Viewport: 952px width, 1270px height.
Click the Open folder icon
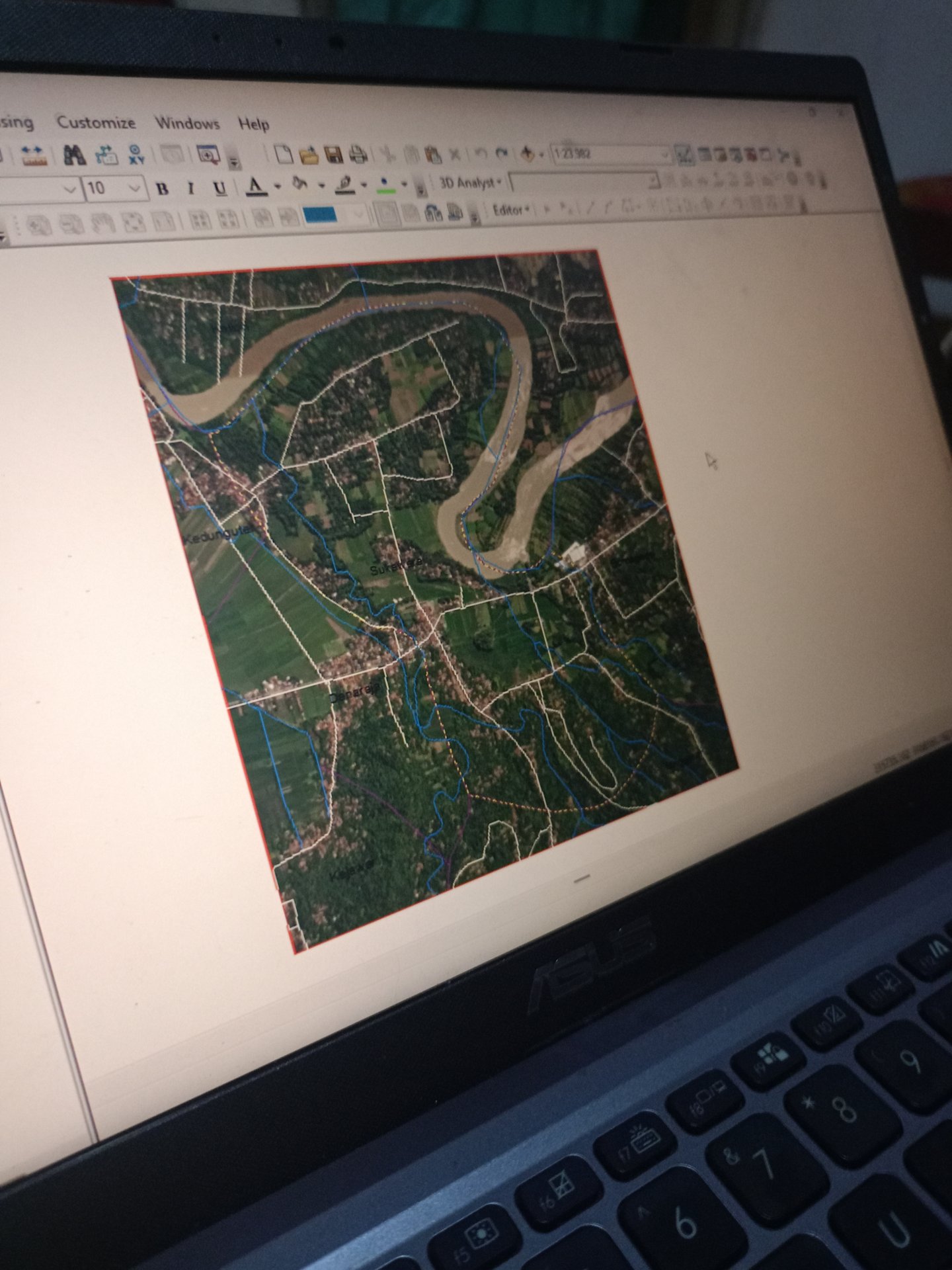point(309,155)
